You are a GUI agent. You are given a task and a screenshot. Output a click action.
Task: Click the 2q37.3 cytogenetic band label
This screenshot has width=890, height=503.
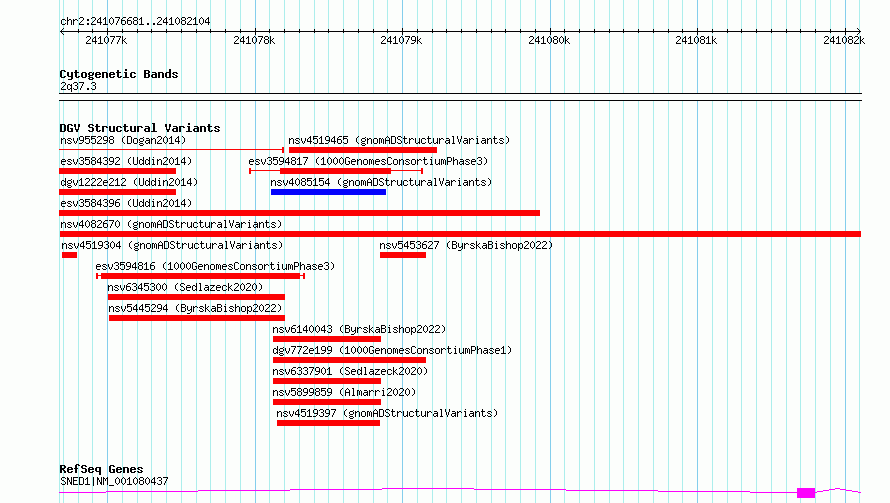(x=78, y=86)
